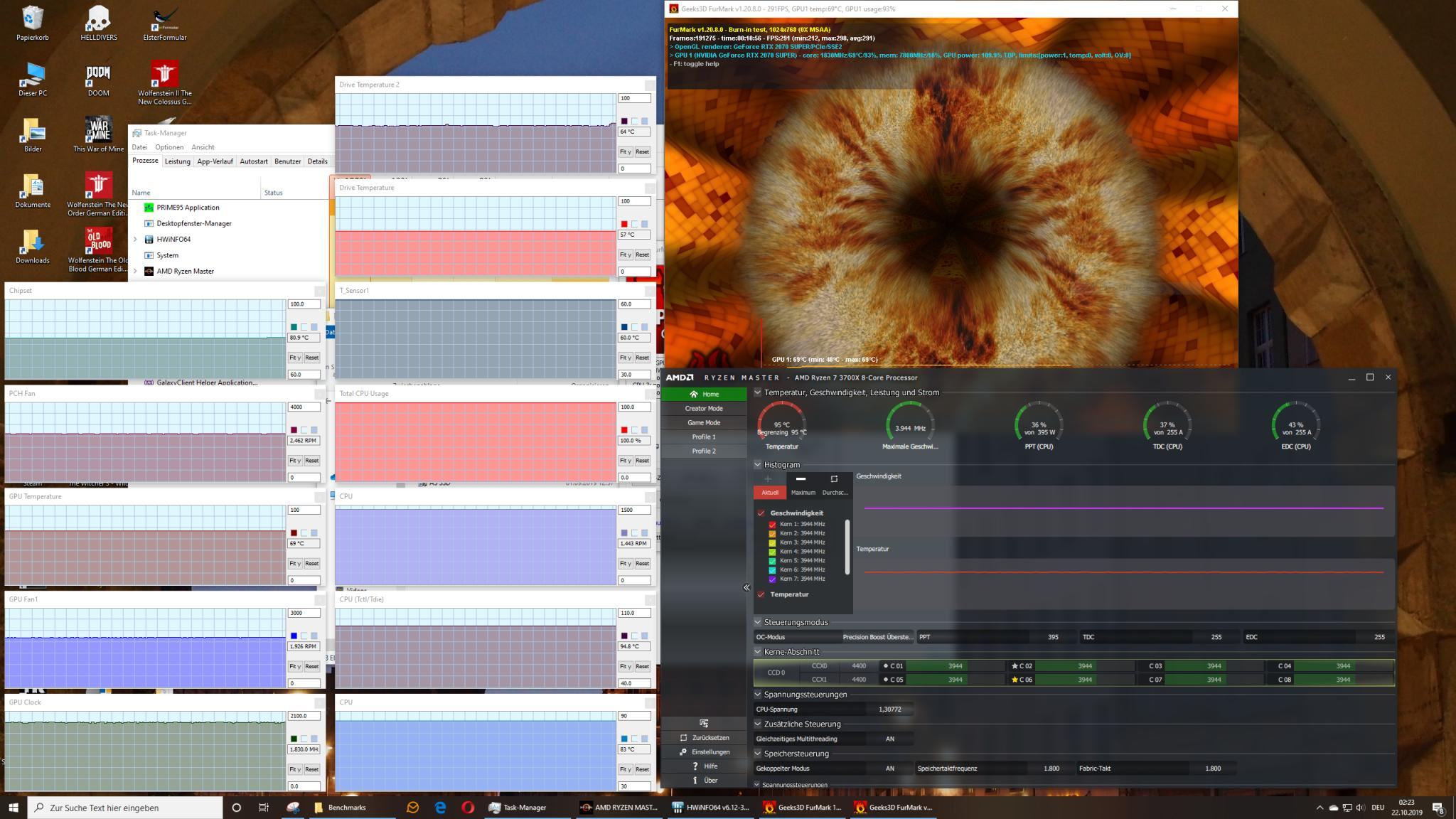Edit the upper limit field of the GPU Clock graph
The height and width of the screenshot is (819, 1456).
304,716
